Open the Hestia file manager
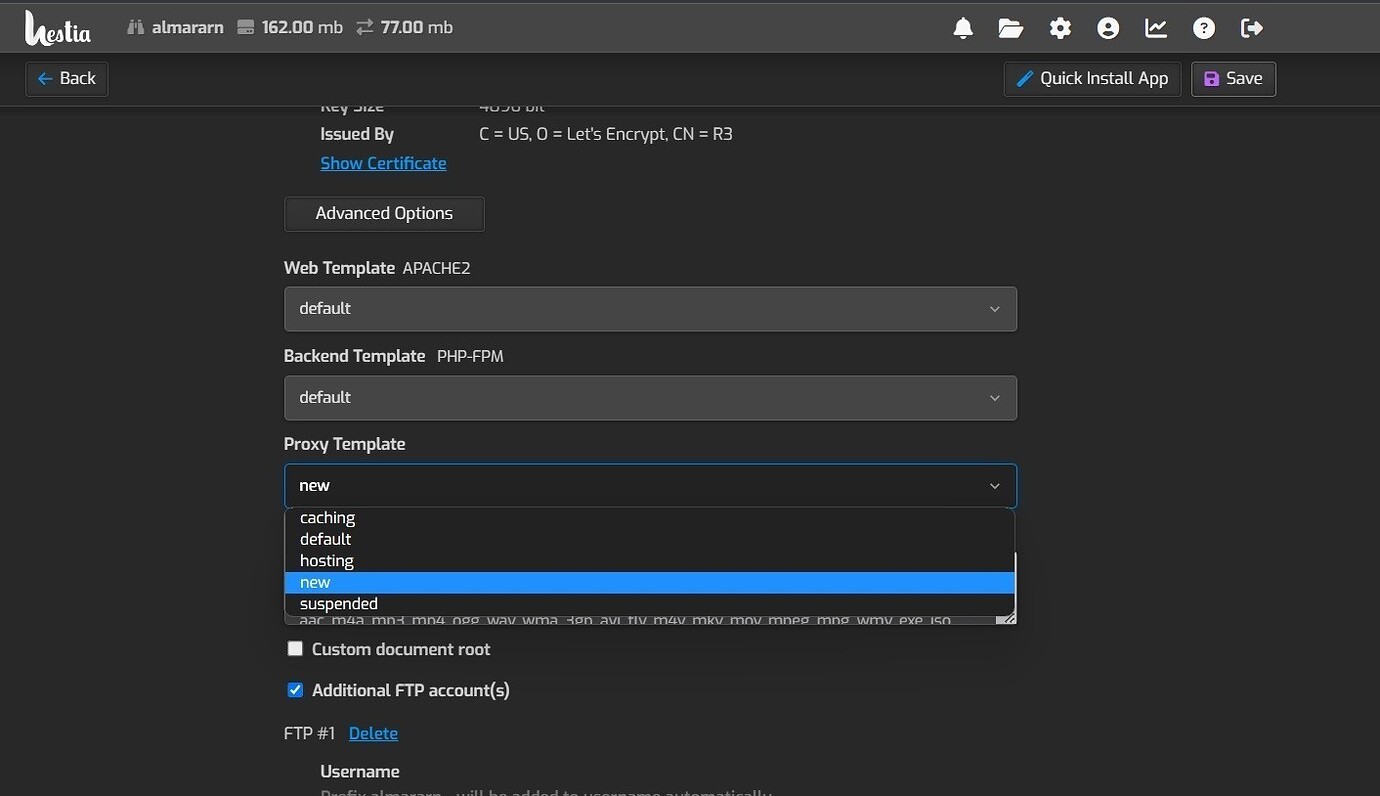 [x=1010, y=27]
